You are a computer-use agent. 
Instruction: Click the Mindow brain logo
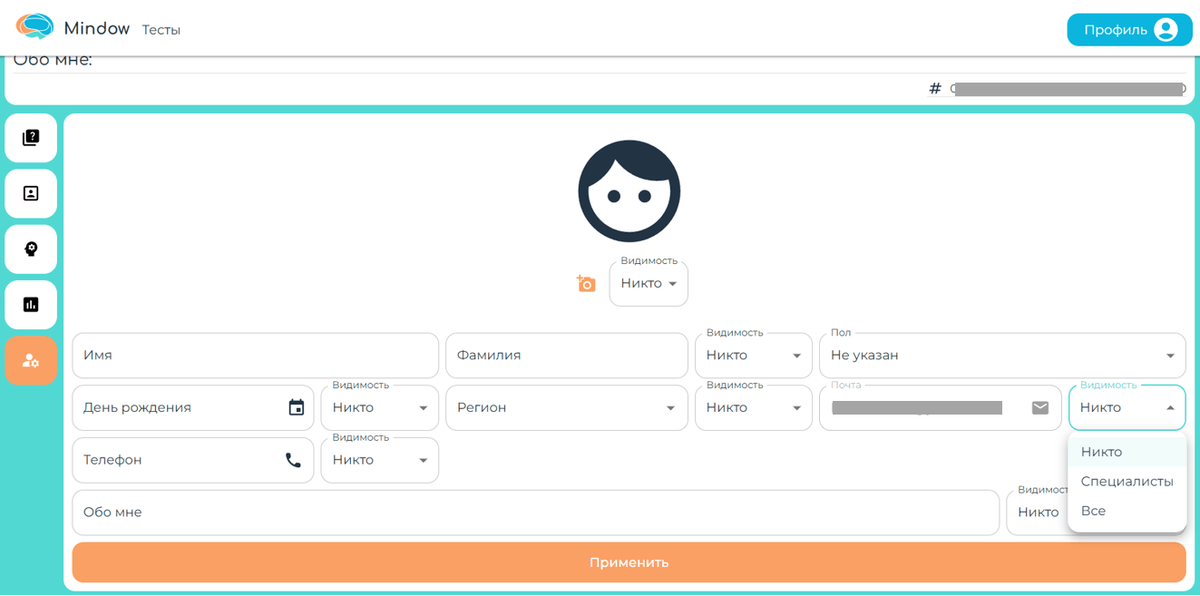(x=34, y=28)
